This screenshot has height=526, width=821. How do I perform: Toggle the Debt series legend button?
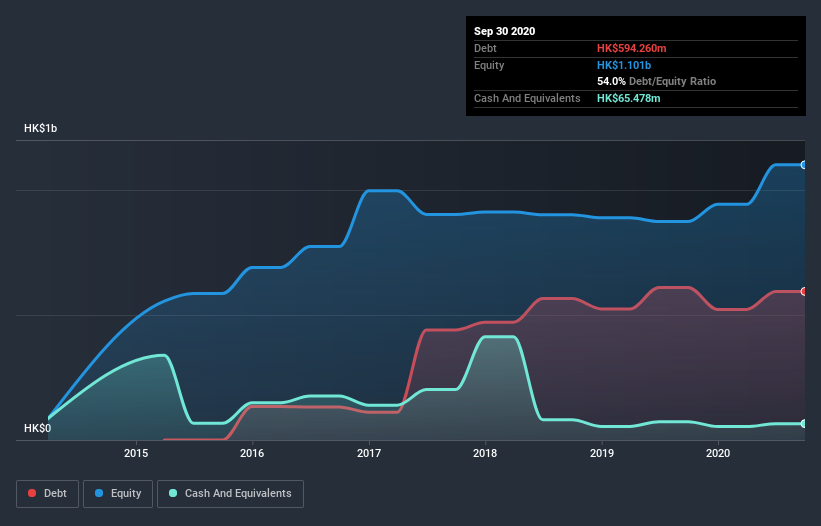[x=47, y=494]
